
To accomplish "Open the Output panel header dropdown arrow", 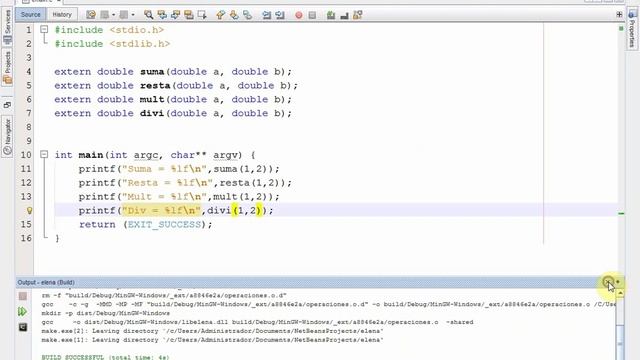I will (x=618, y=282).
